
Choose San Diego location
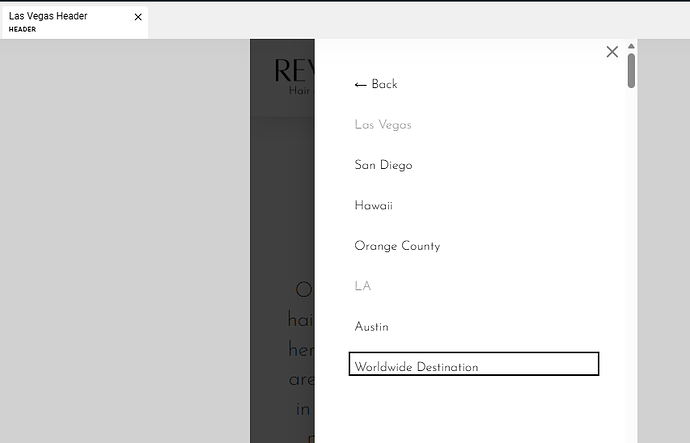click(383, 165)
